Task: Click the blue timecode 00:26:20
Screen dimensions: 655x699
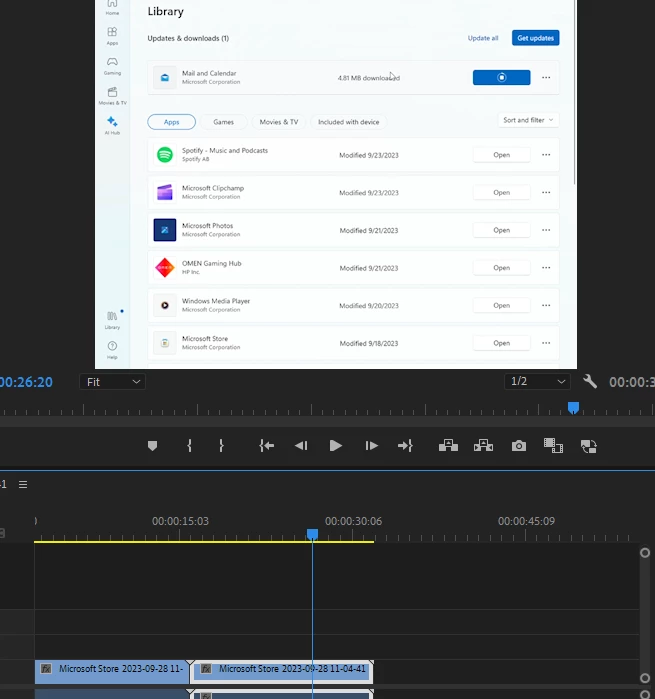Action: (26, 382)
